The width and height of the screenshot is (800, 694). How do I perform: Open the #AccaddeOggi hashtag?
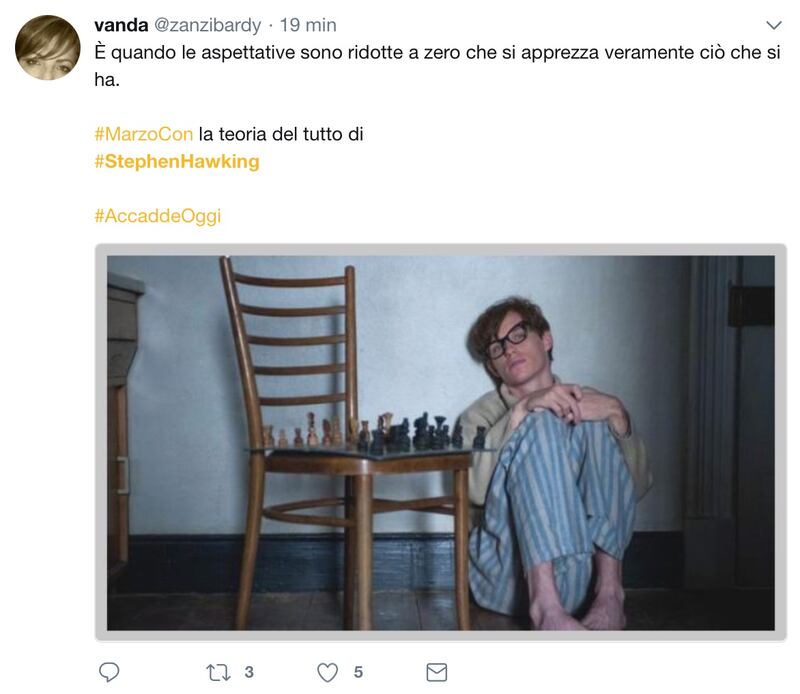[158, 216]
